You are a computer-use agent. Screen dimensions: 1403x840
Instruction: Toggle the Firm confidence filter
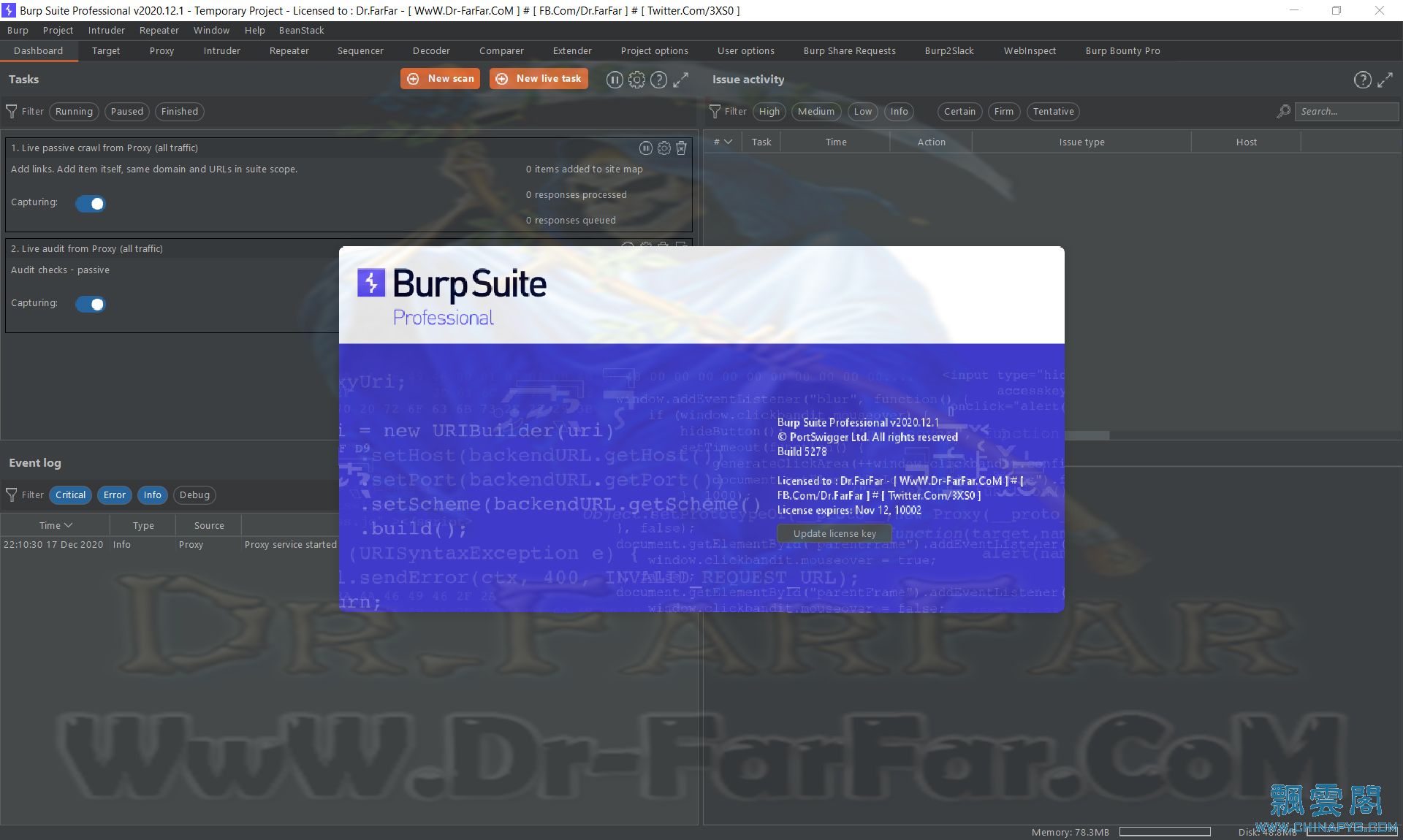(x=1004, y=112)
